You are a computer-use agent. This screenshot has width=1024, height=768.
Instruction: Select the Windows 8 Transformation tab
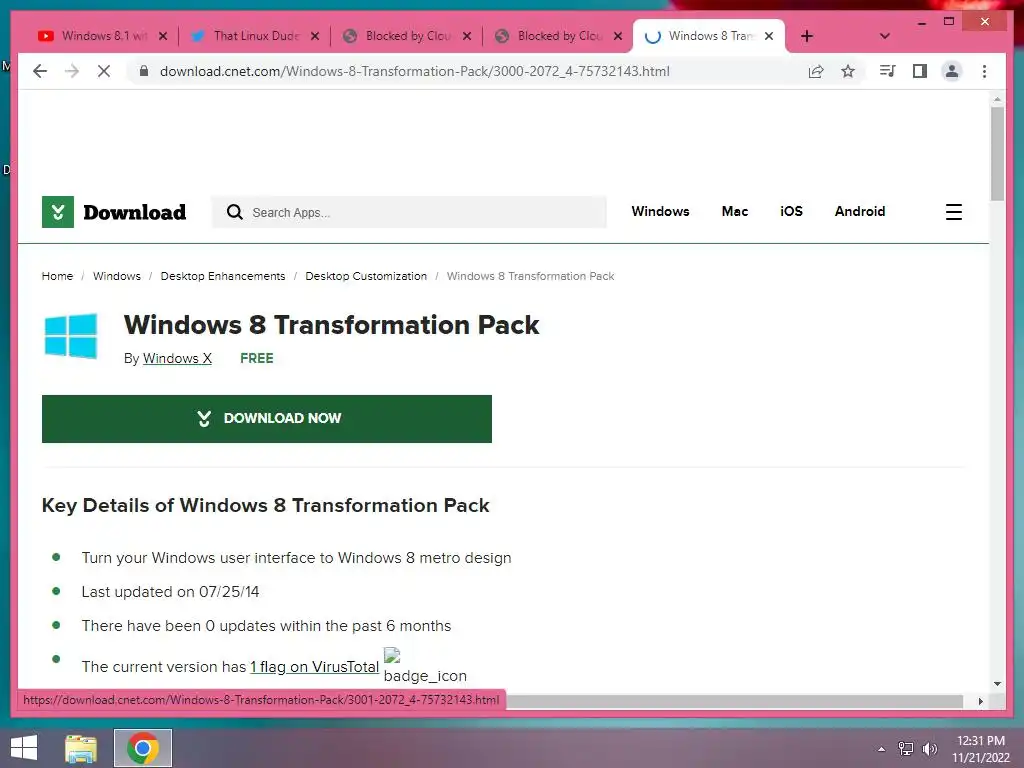pyautogui.click(x=709, y=36)
